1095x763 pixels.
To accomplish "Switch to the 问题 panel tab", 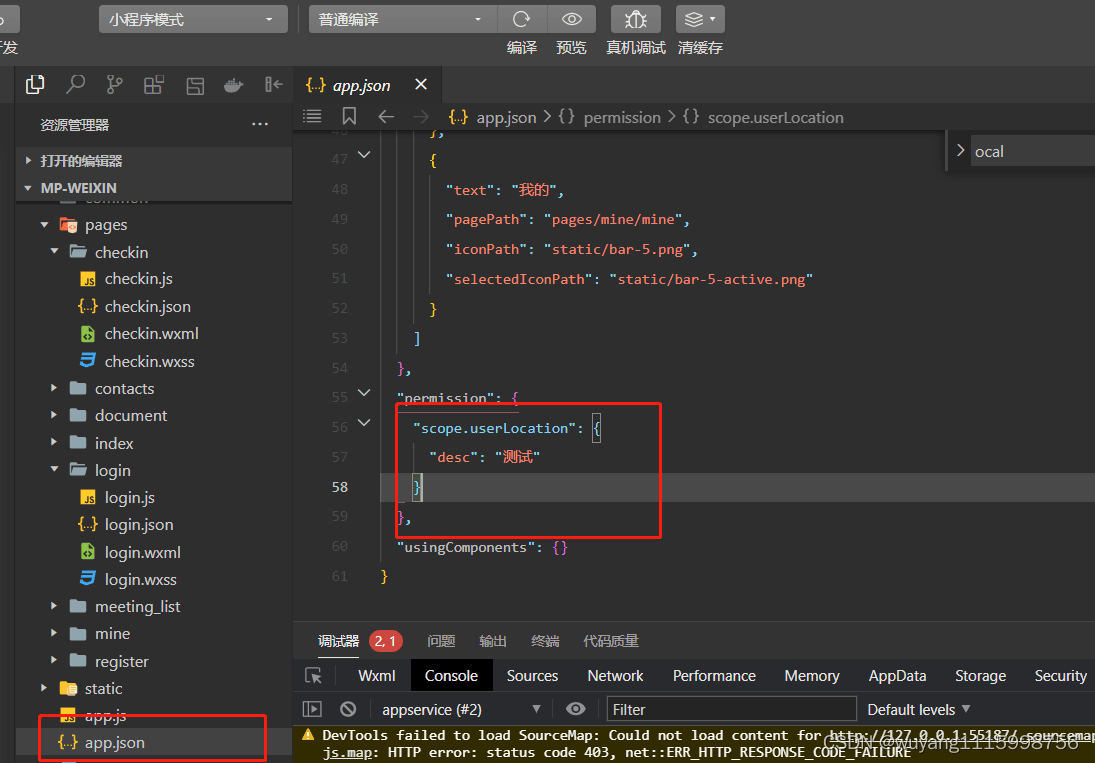I will point(441,641).
